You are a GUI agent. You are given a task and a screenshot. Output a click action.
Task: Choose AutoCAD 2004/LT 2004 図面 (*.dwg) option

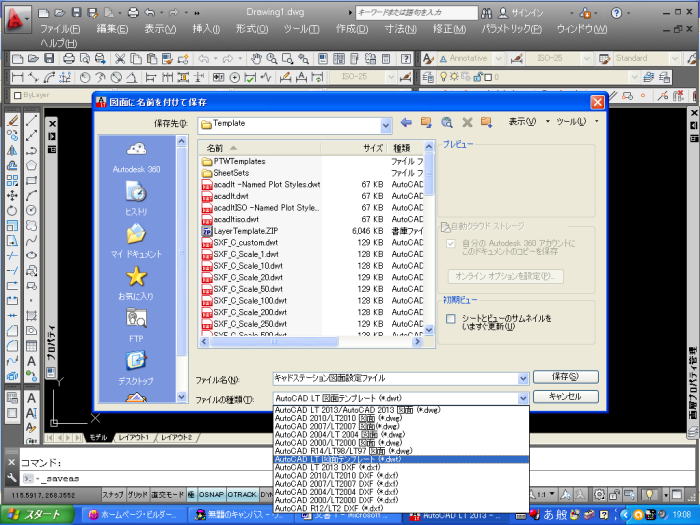pos(401,434)
